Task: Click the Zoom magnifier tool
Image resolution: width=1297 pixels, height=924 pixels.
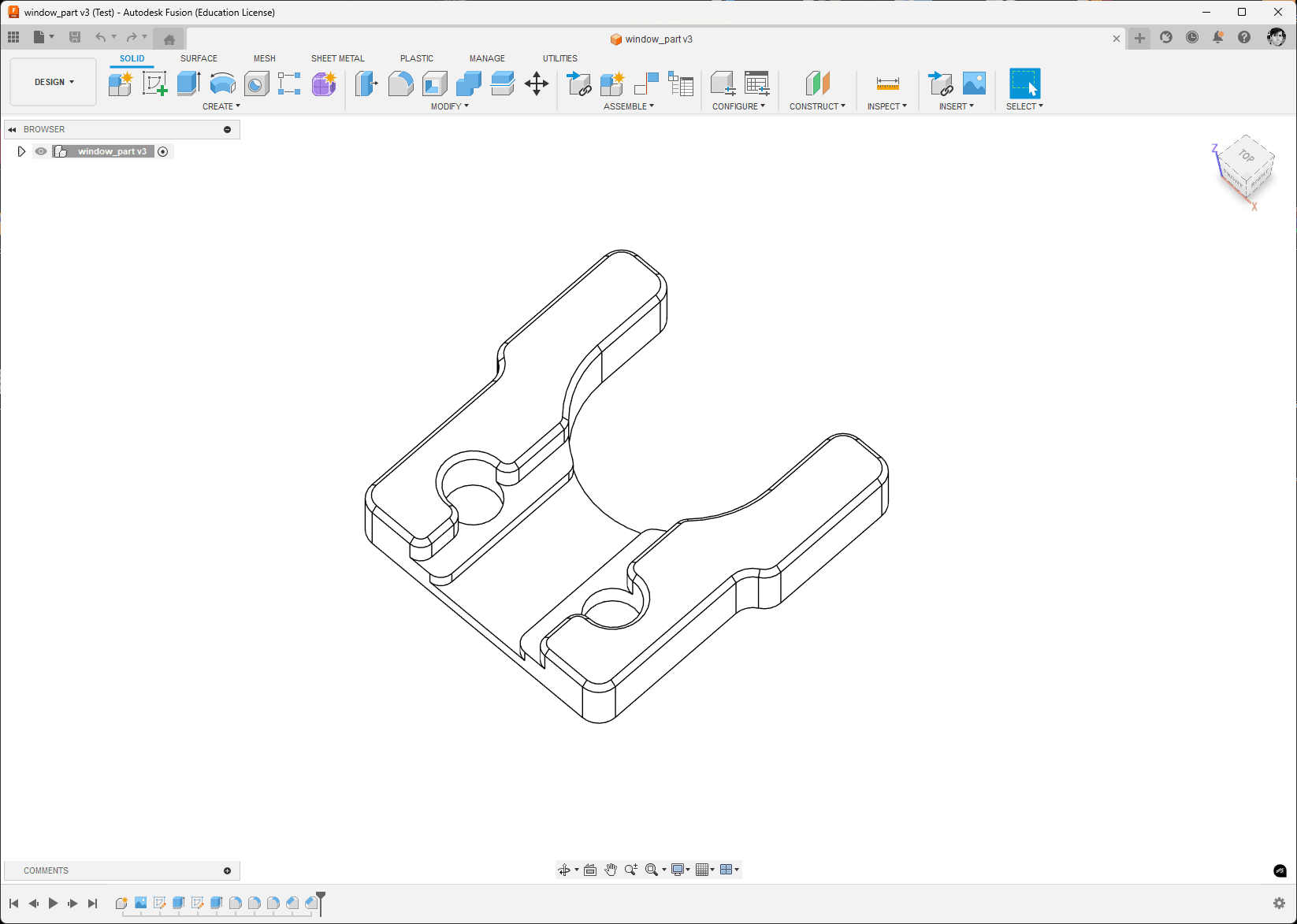Action: [630, 870]
